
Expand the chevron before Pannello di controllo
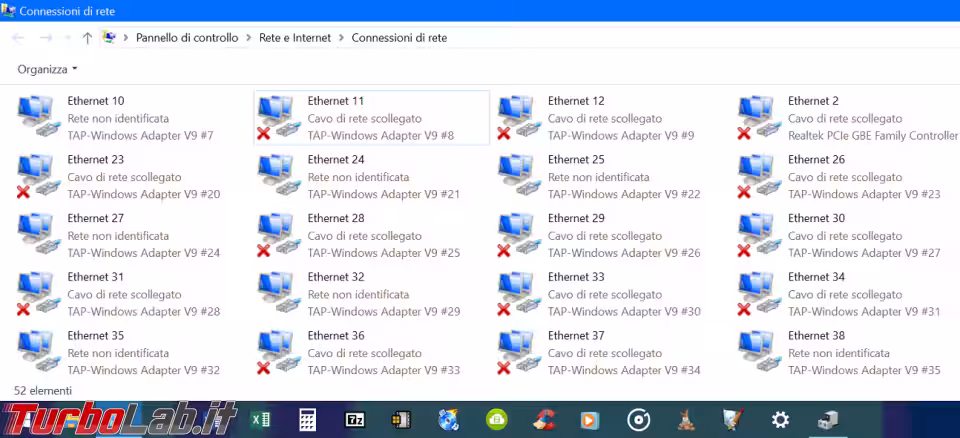(x=126, y=38)
